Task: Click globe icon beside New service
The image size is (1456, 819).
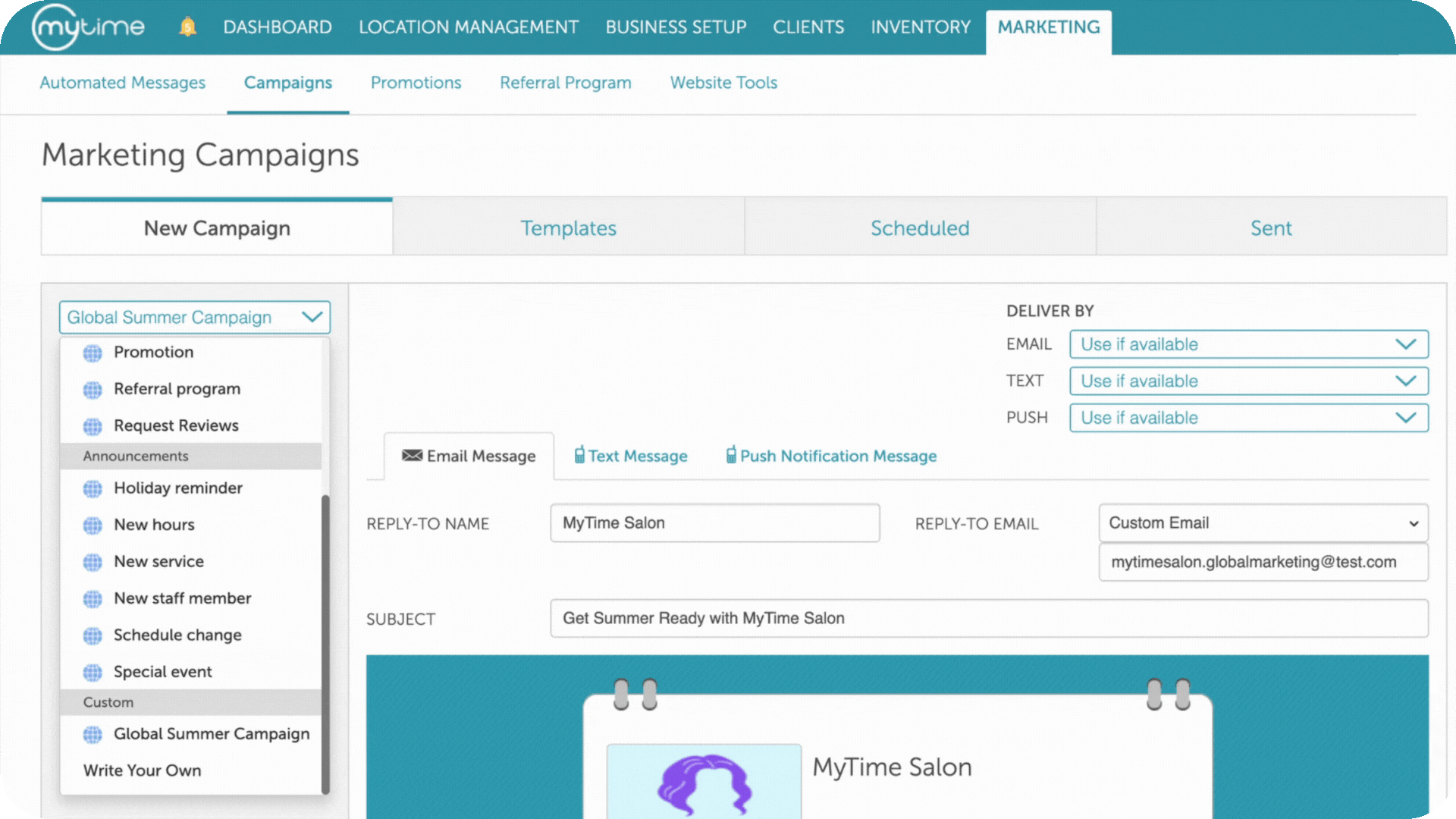Action: (x=93, y=562)
